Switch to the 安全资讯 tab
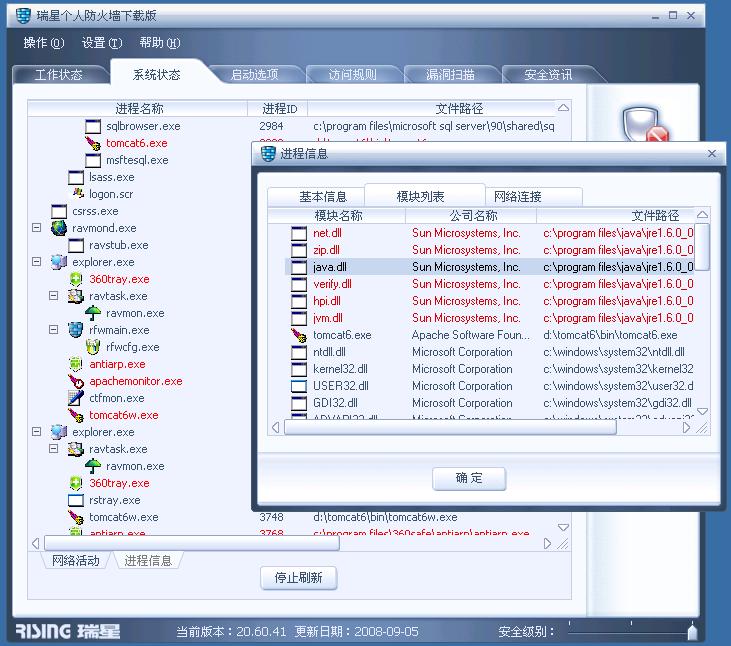 [x=548, y=75]
